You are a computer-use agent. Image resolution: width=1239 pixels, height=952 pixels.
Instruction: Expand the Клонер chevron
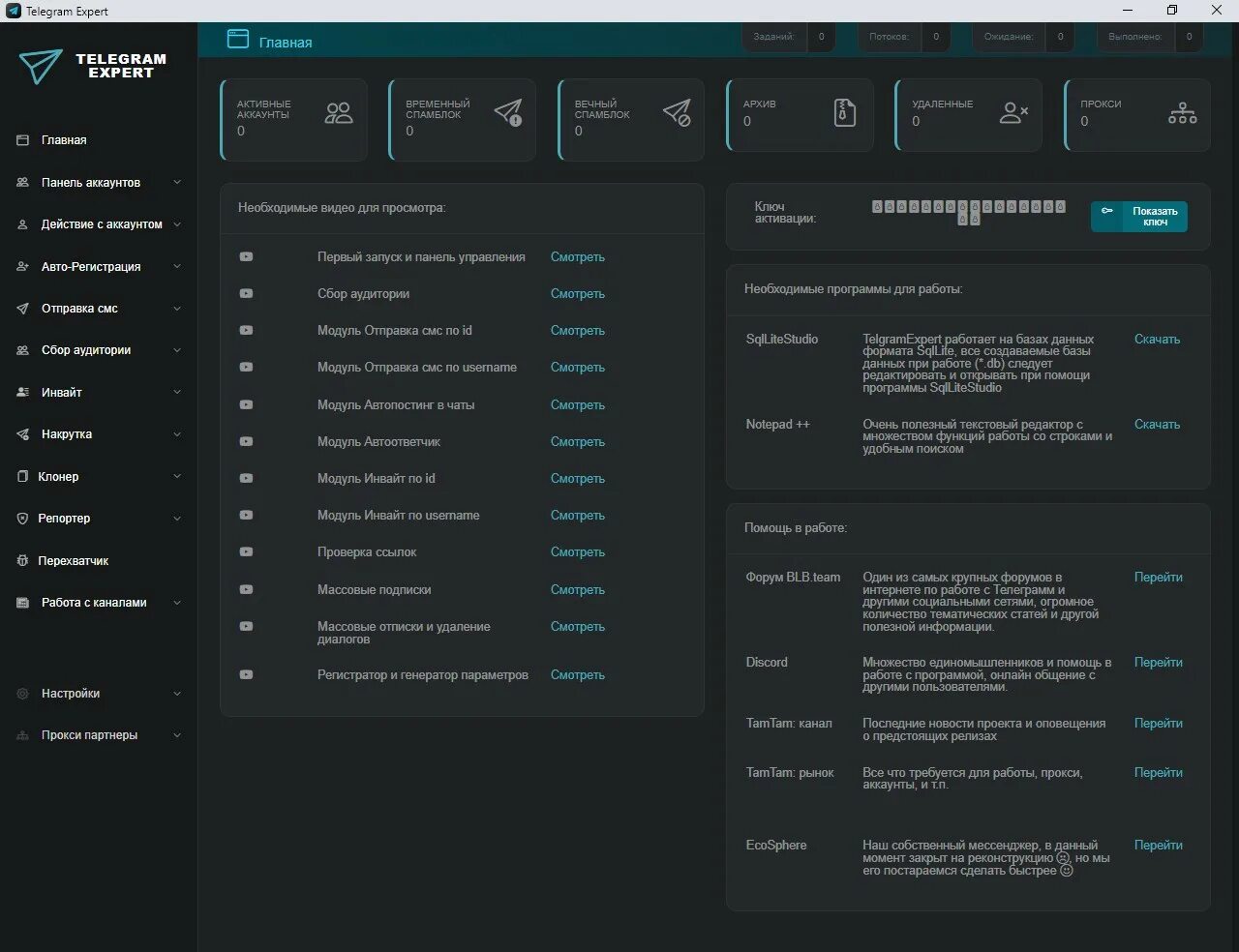[177, 477]
